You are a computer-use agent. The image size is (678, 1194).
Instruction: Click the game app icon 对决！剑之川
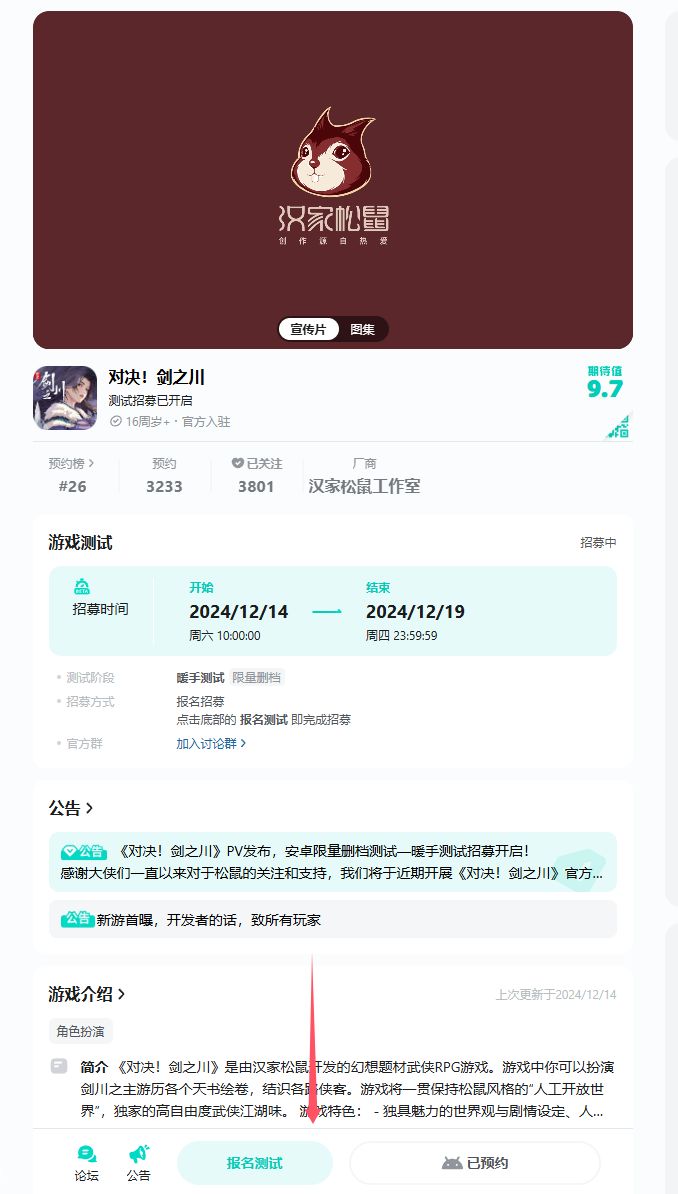tap(65, 397)
